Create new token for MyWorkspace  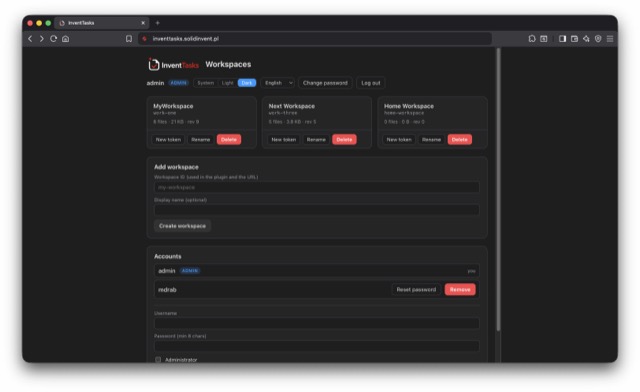tap(168, 140)
